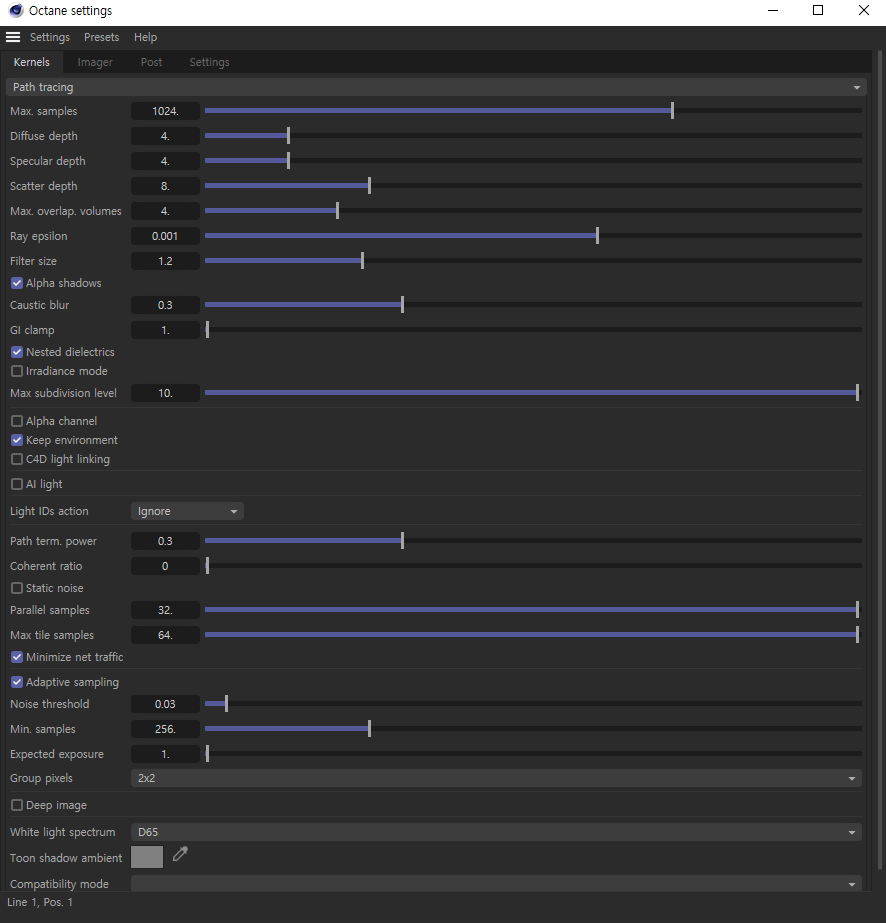Enable Alpha channel checkbox
Viewport: 886px width, 923px height.
pyautogui.click(x=17, y=421)
